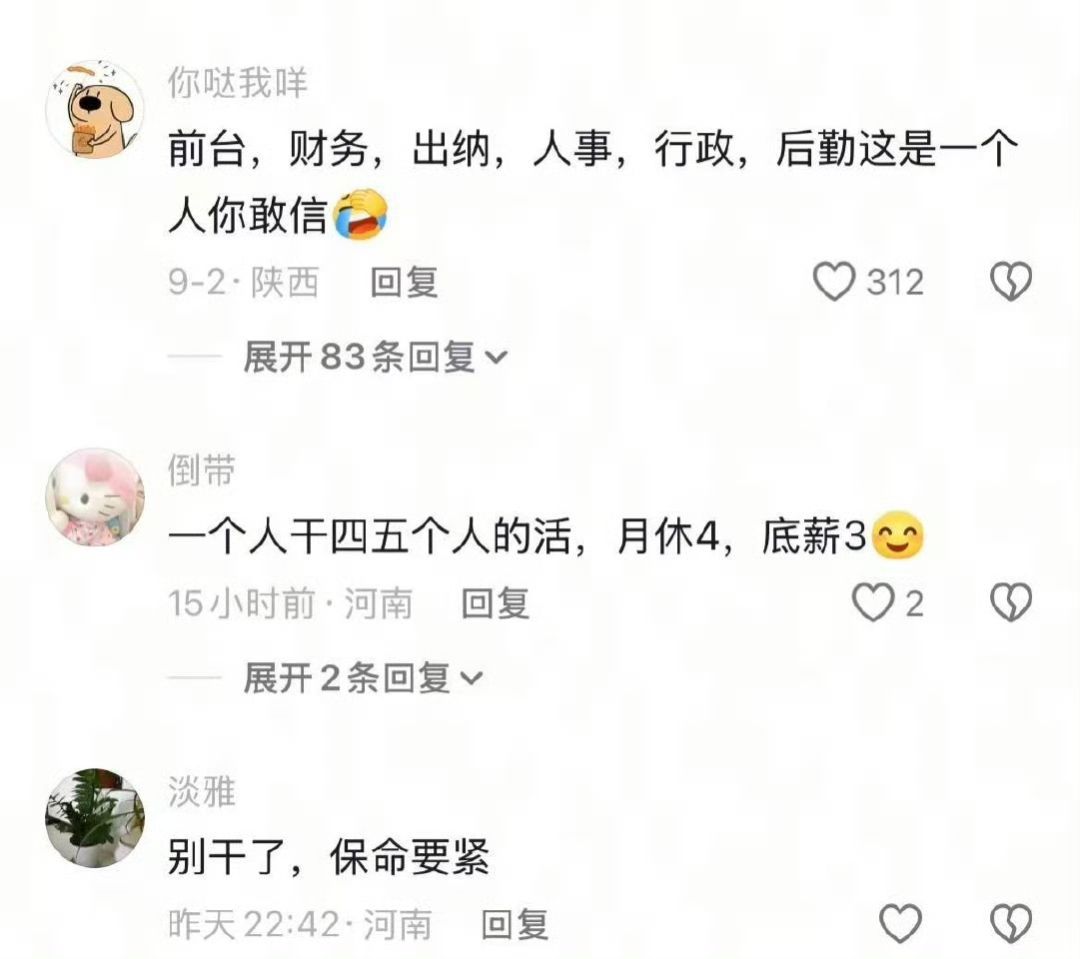Open username 淡雅 profile

(x=202, y=792)
